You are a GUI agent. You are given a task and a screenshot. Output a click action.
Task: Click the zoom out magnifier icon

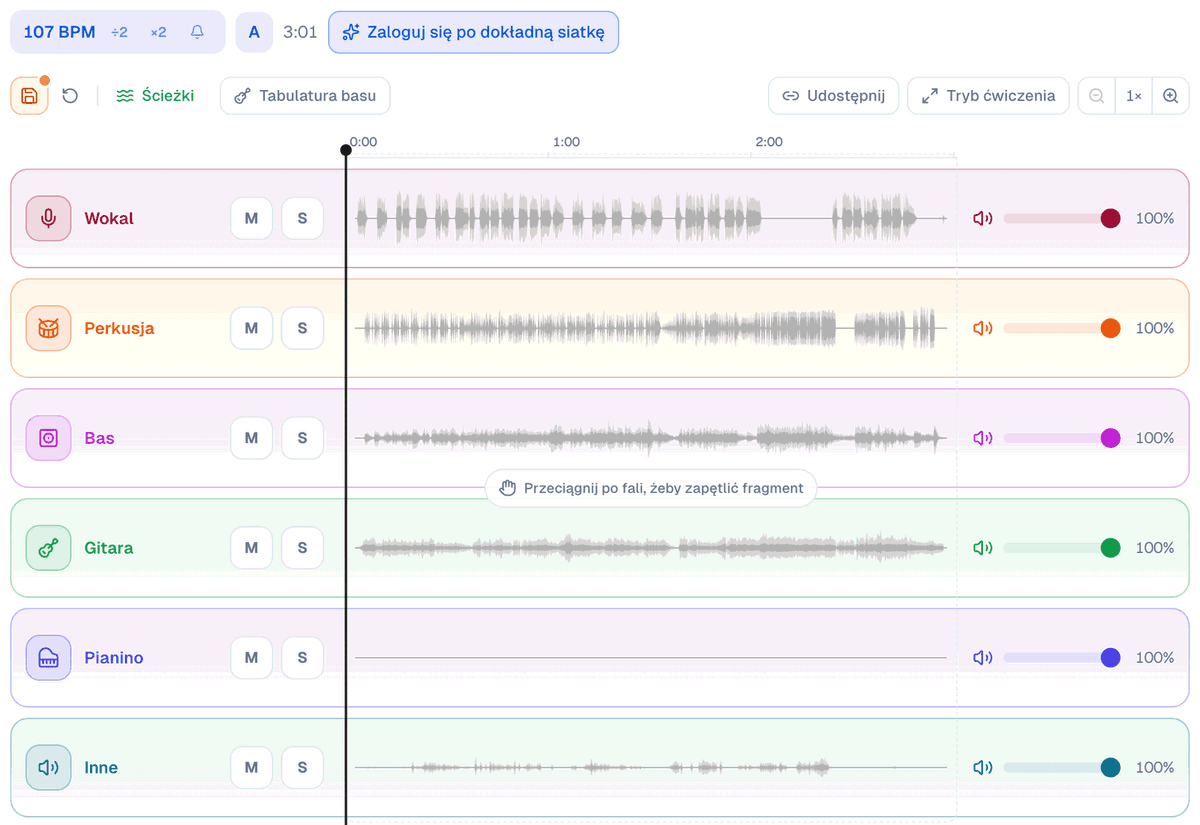tap(1097, 96)
